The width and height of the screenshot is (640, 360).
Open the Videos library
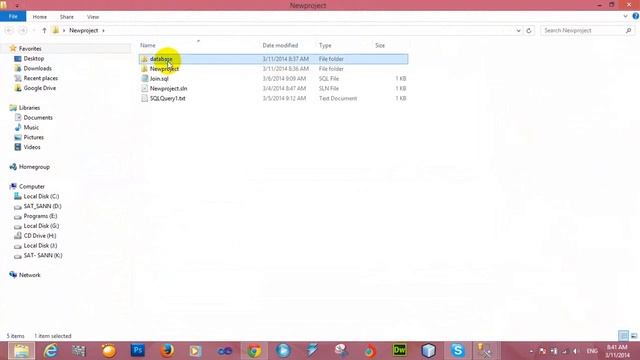click(32, 147)
